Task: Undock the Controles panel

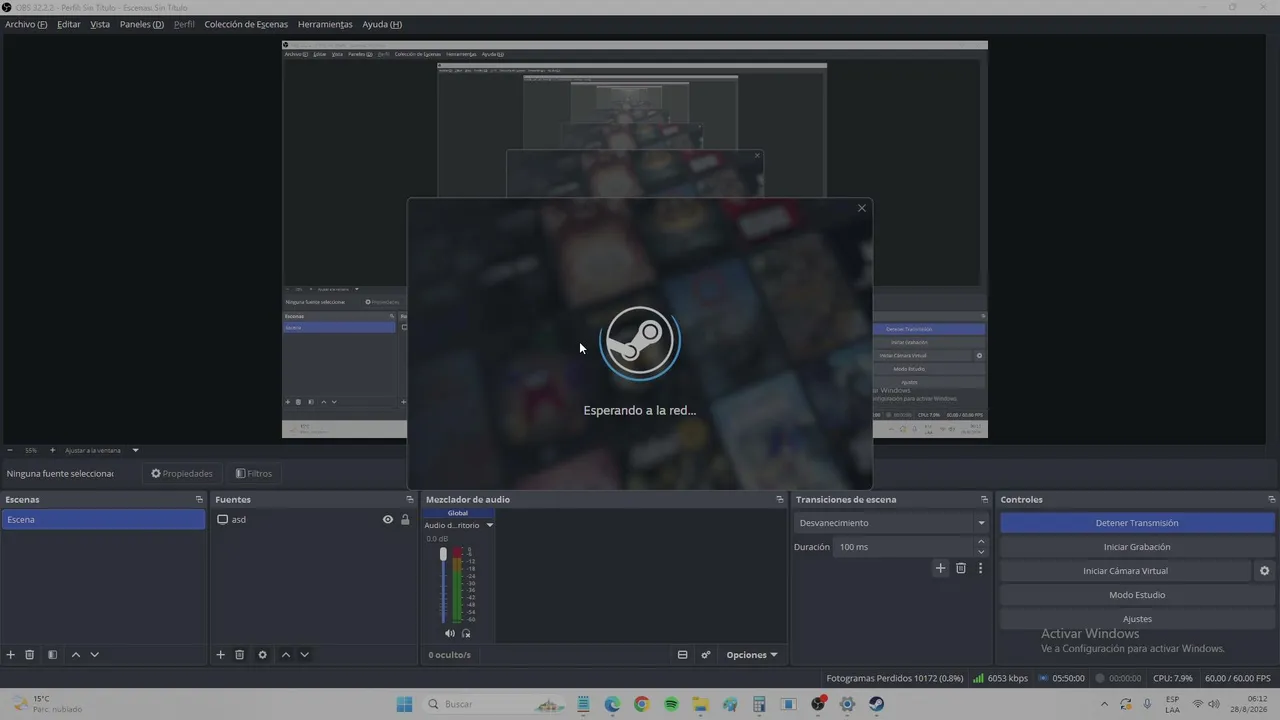Action: (1271, 499)
